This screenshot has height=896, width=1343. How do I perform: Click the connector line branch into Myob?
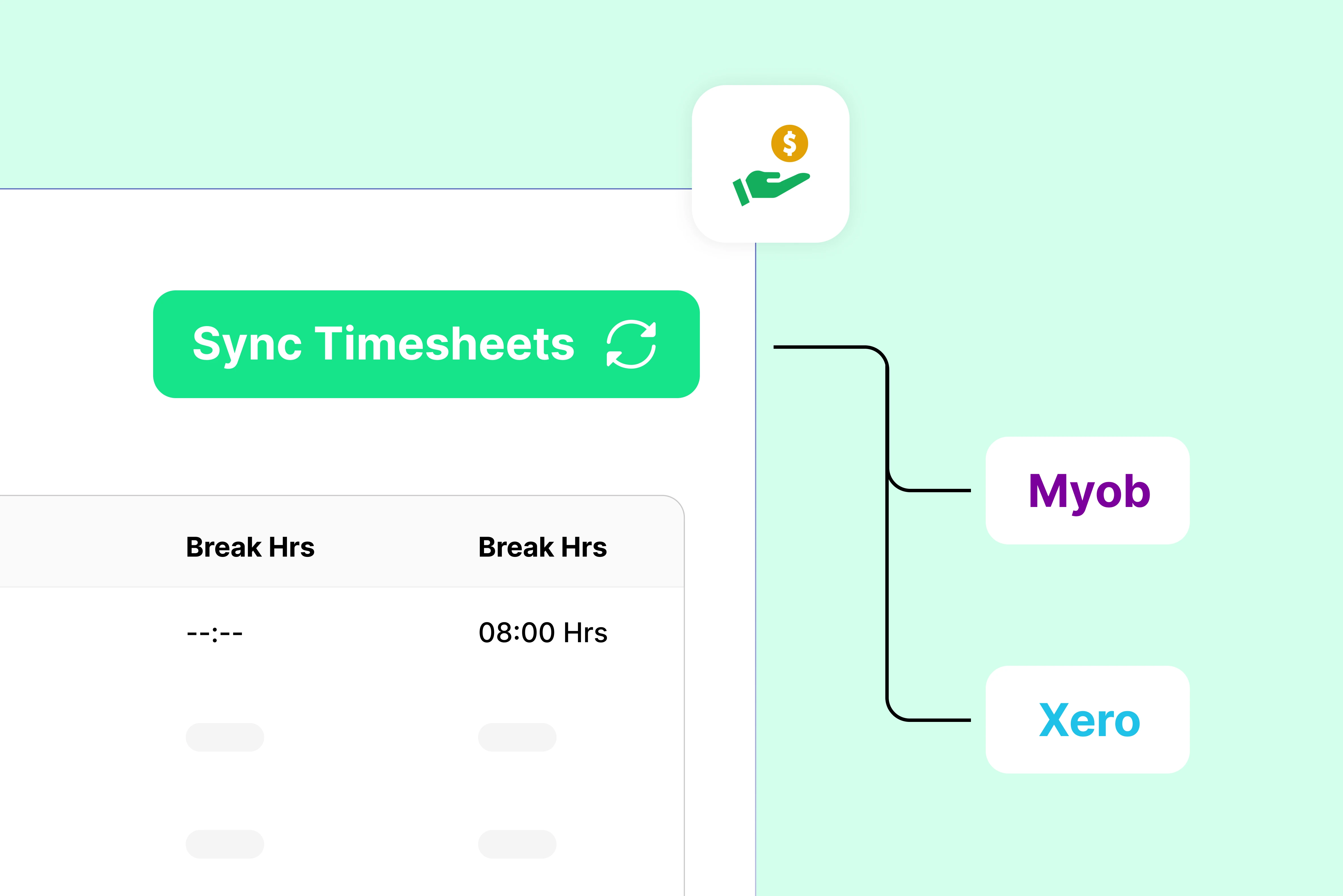tap(940, 490)
